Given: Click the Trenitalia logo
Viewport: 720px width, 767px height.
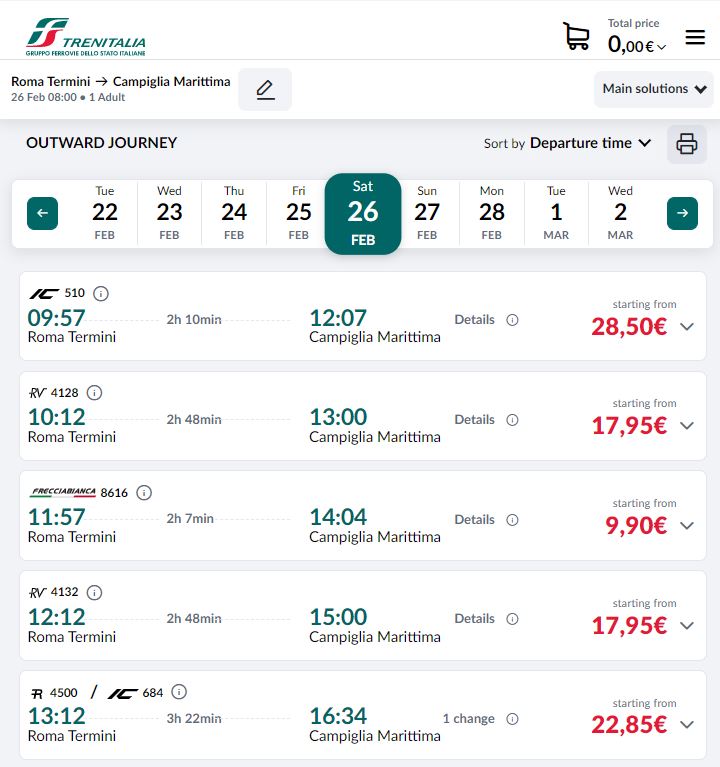Looking at the screenshot, I should point(86,36).
